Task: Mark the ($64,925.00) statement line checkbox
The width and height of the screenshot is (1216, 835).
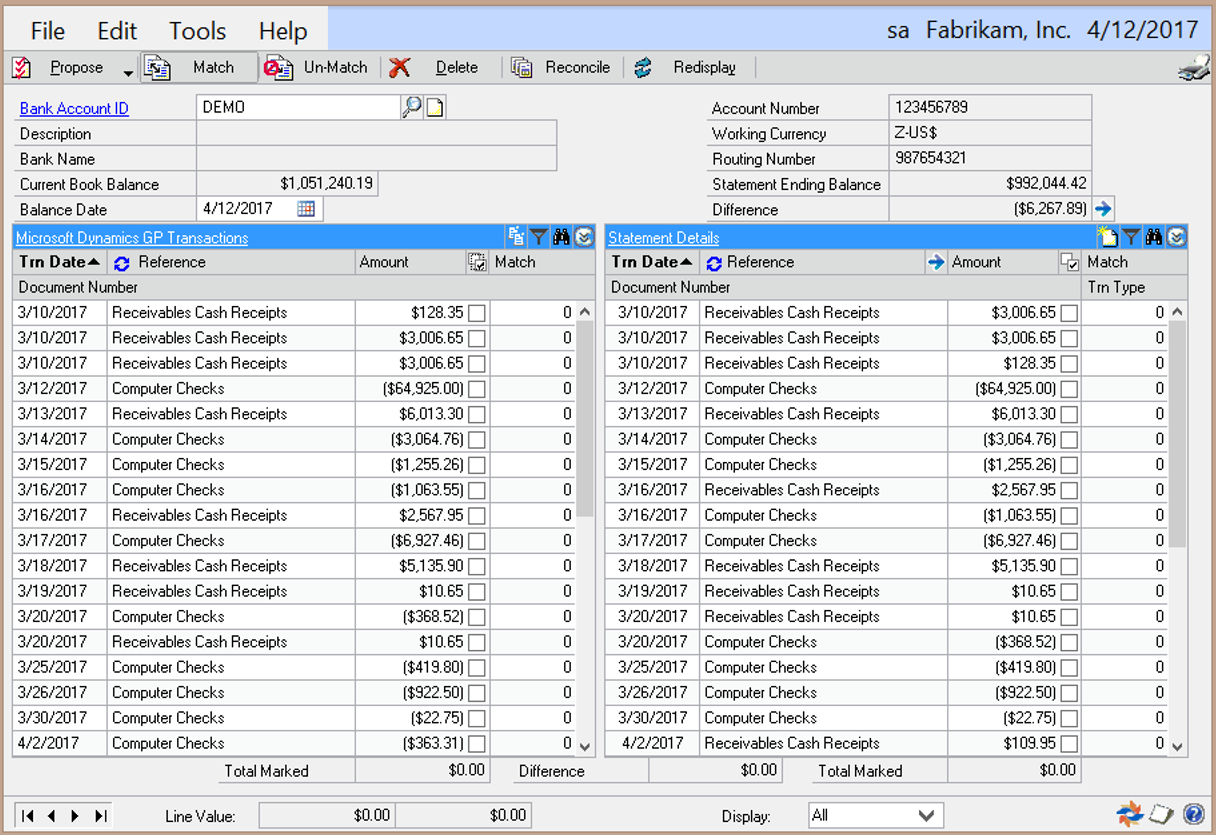Action: coord(1069,389)
